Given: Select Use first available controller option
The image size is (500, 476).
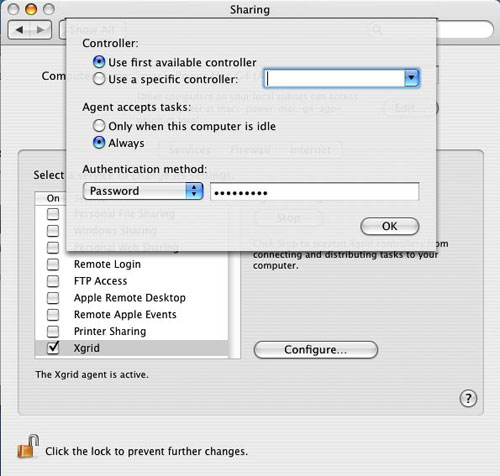Looking at the screenshot, I should pyautogui.click(x=99, y=62).
